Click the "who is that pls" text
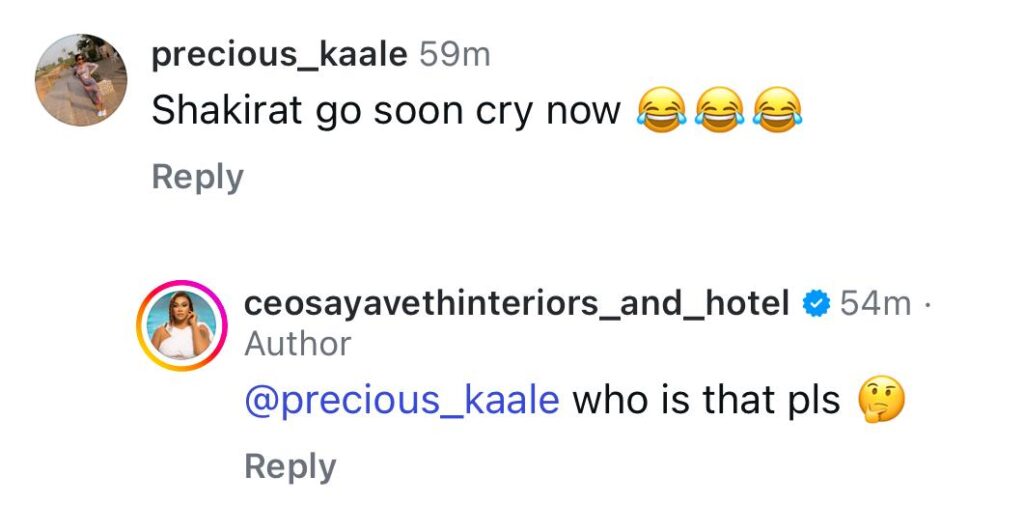The height and width of the screenshot is (505, 1024). point(706,401)
